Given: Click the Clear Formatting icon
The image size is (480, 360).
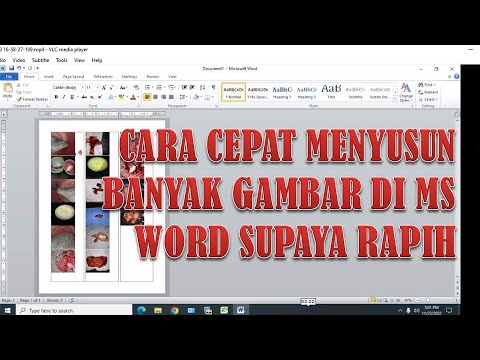Looking at the screenshot, I should 136,87.
